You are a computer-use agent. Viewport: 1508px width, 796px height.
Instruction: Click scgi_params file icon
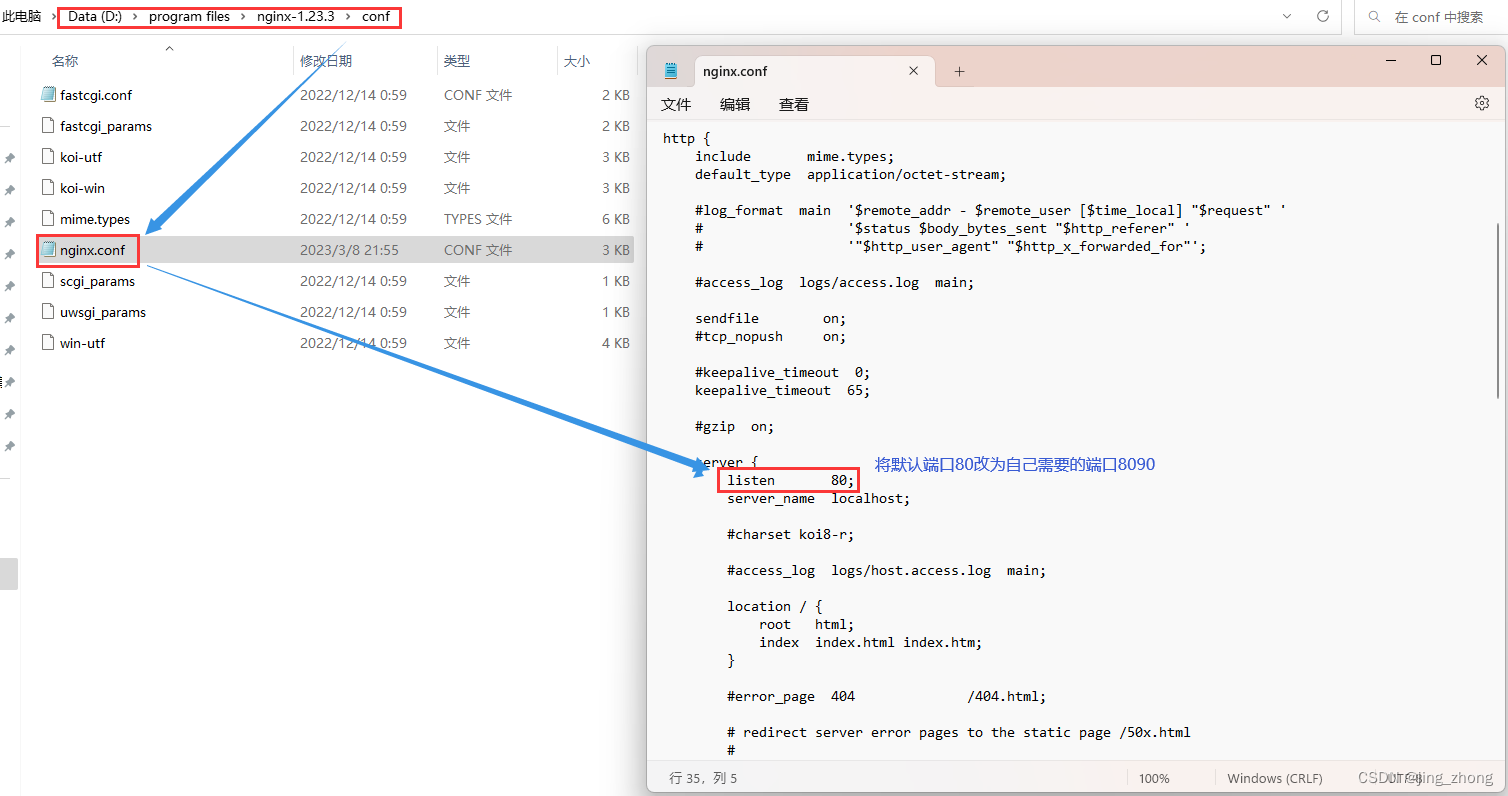pyautogui.click(x=48, y=281)
